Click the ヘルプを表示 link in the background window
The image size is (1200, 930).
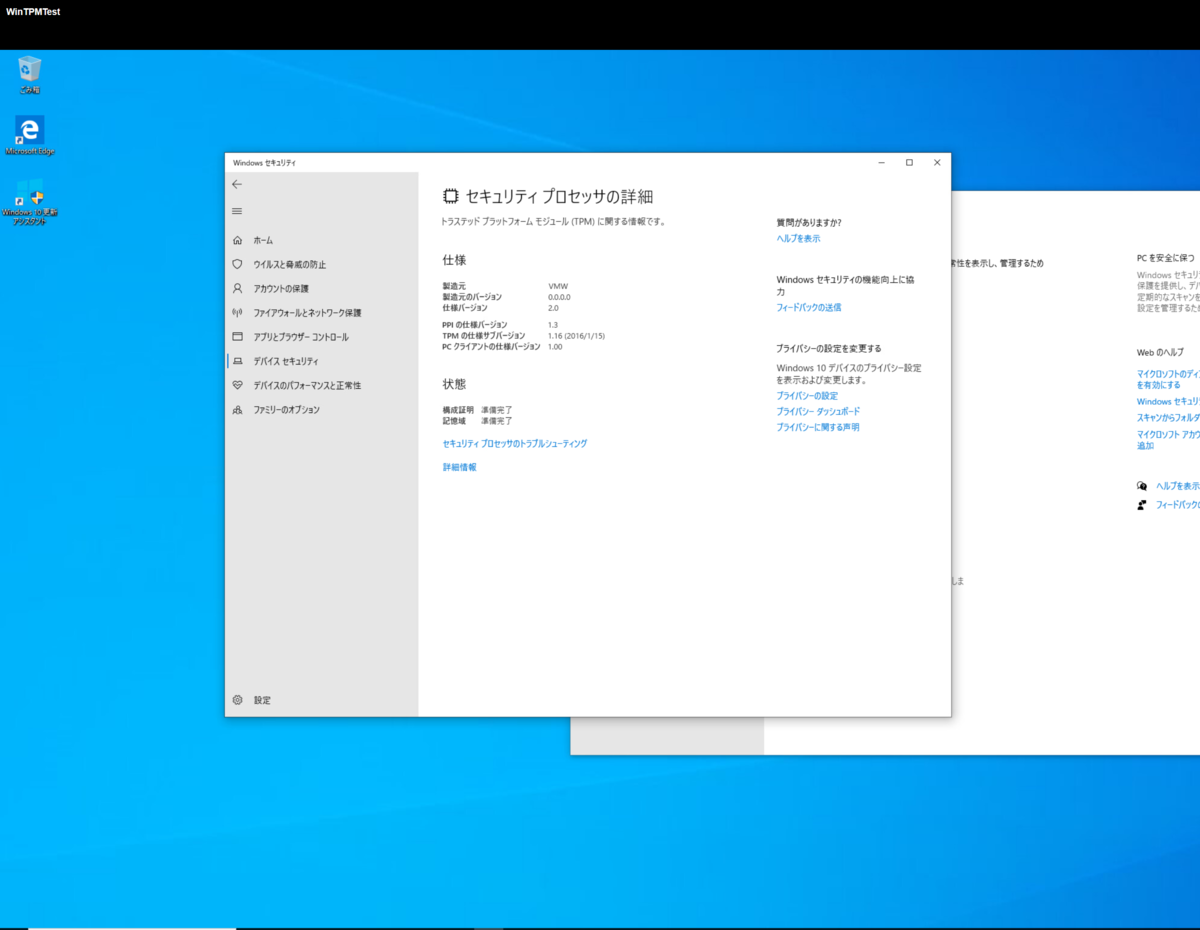tap(1177, 486)
